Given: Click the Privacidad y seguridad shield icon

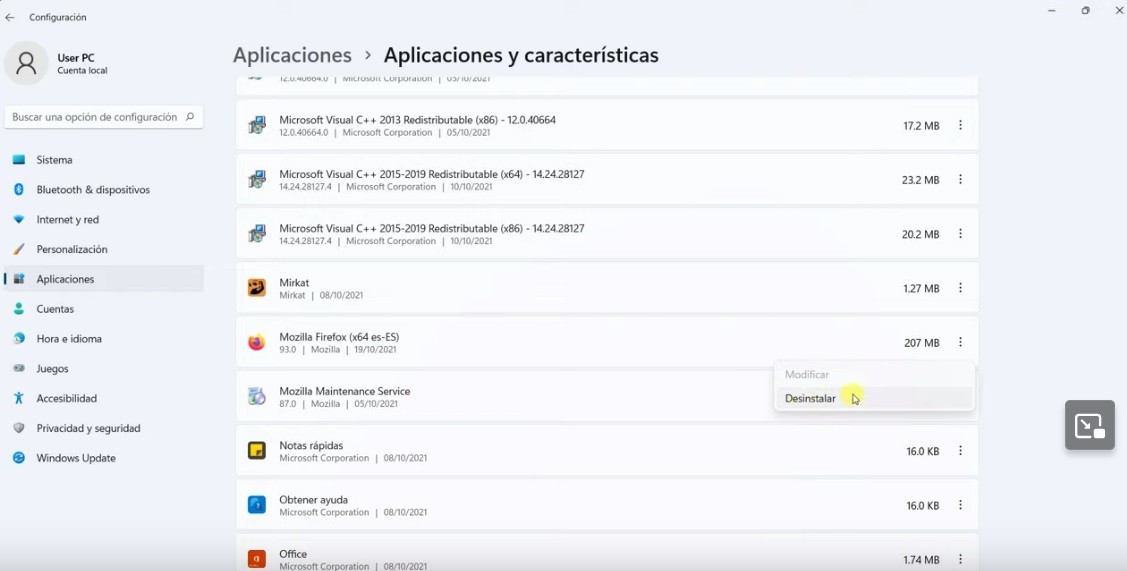Looking at the screenshot, I should tap(19, 428).
